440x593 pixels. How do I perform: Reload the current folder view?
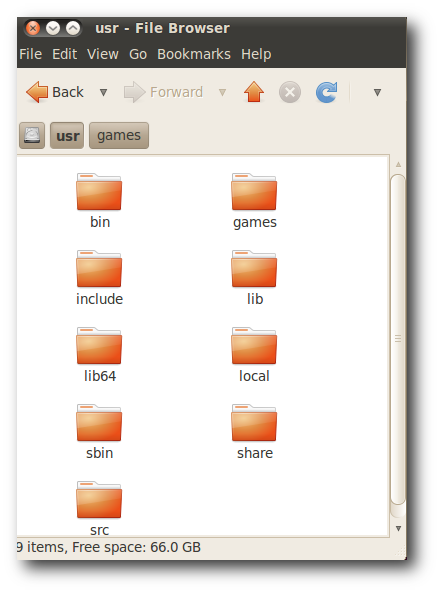click(327, 92)
